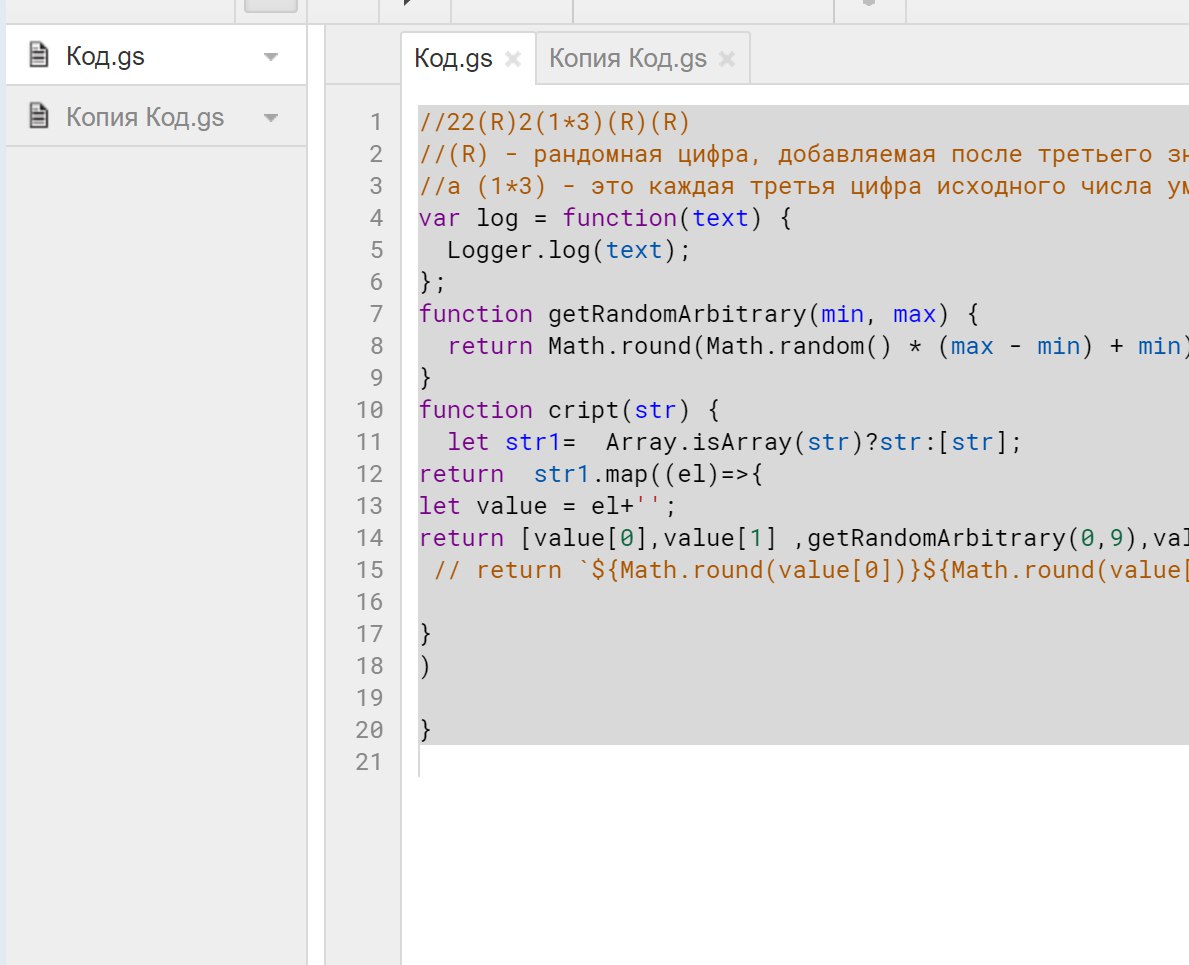Select line number 14 in the gutter
The width and height of the screenshot is (1189, 965).
(x=369, y=538)
